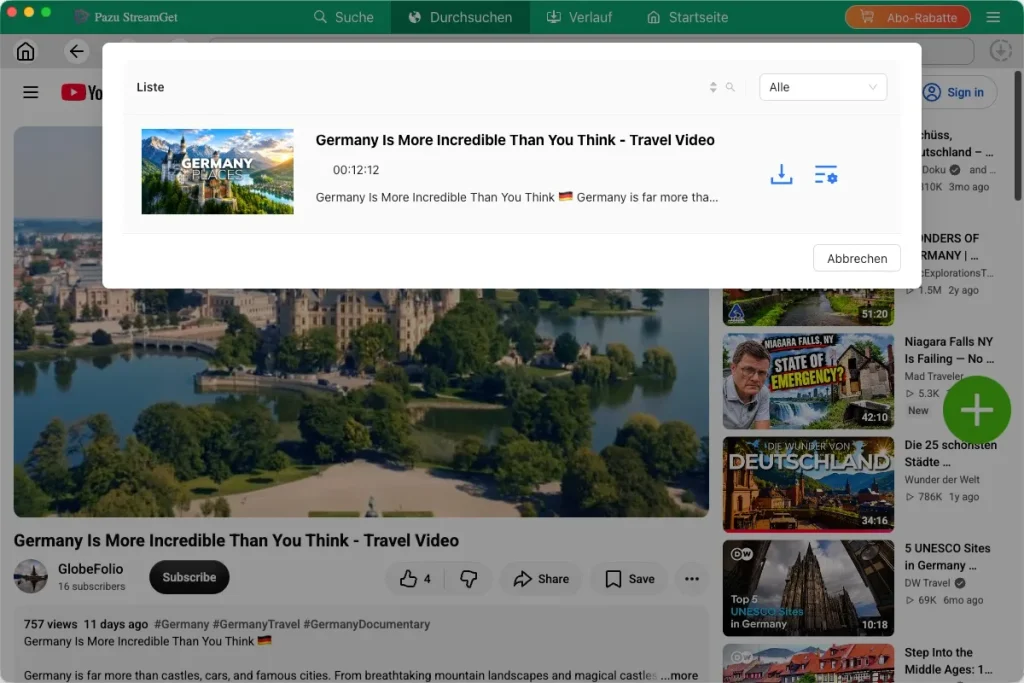Click the #GermanyTravel hashtag
1024x683 pixels.
(x=256, y=624)
